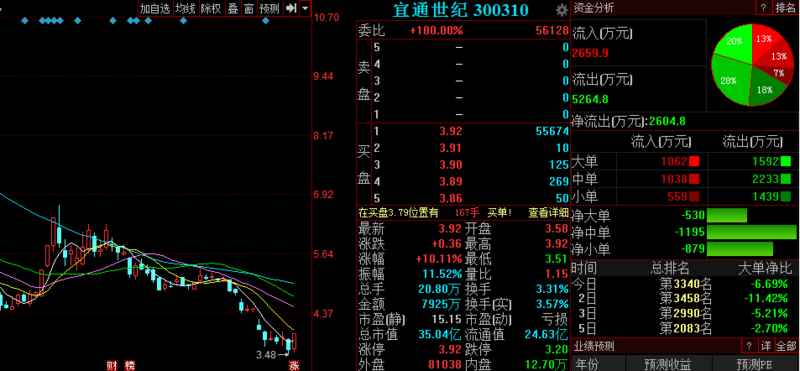Toggle the 叠 overlay option

(233, 8)
